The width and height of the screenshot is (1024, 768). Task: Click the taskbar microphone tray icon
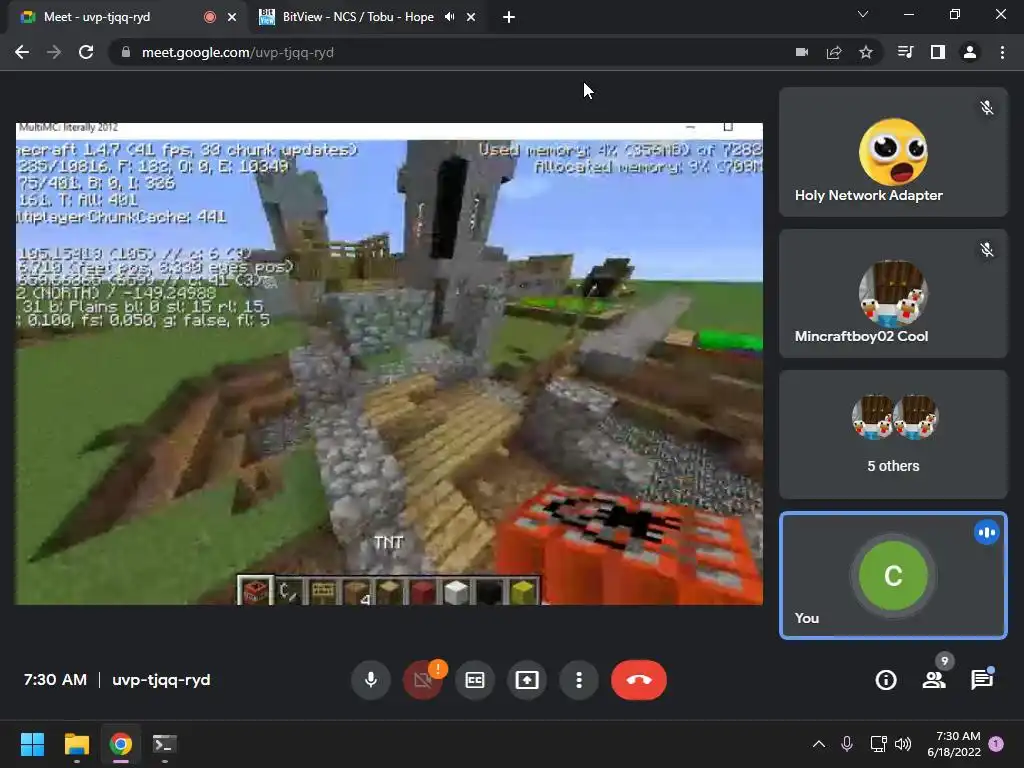(x=847, y=744)
